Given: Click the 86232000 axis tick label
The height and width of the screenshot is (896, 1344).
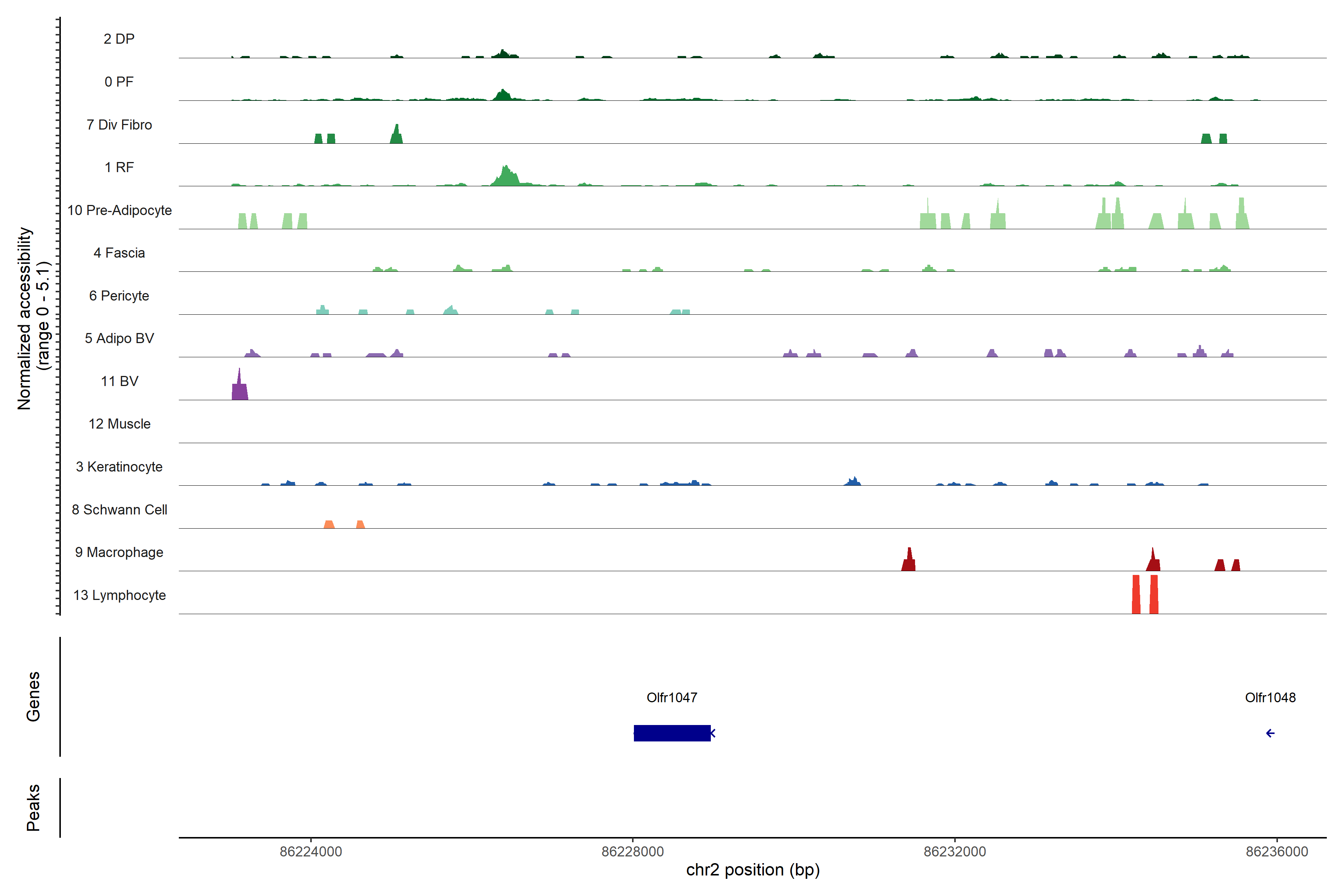Looking at the screenshot, I should click(954, 852).
